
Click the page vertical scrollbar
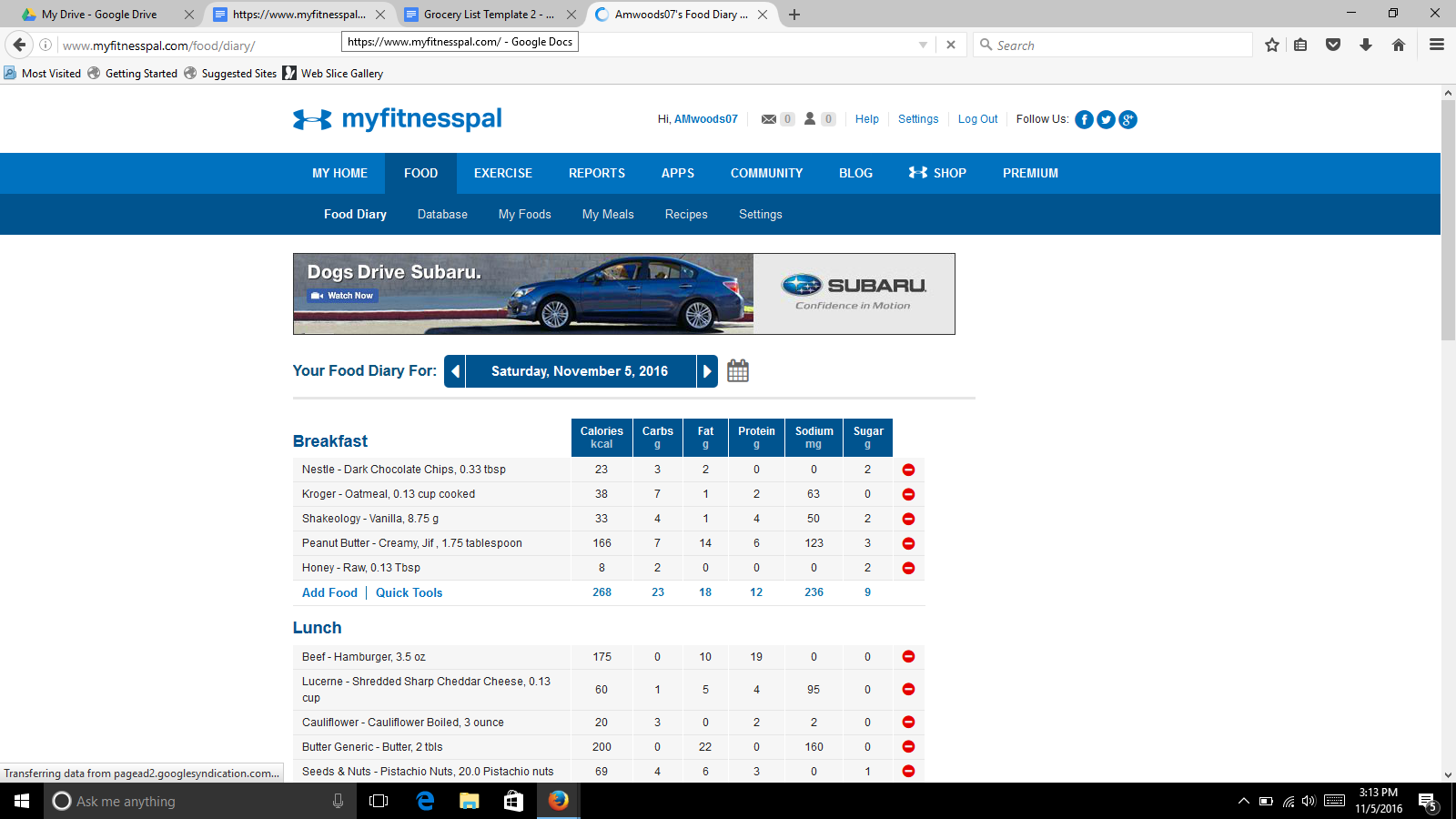[1448, 220]
